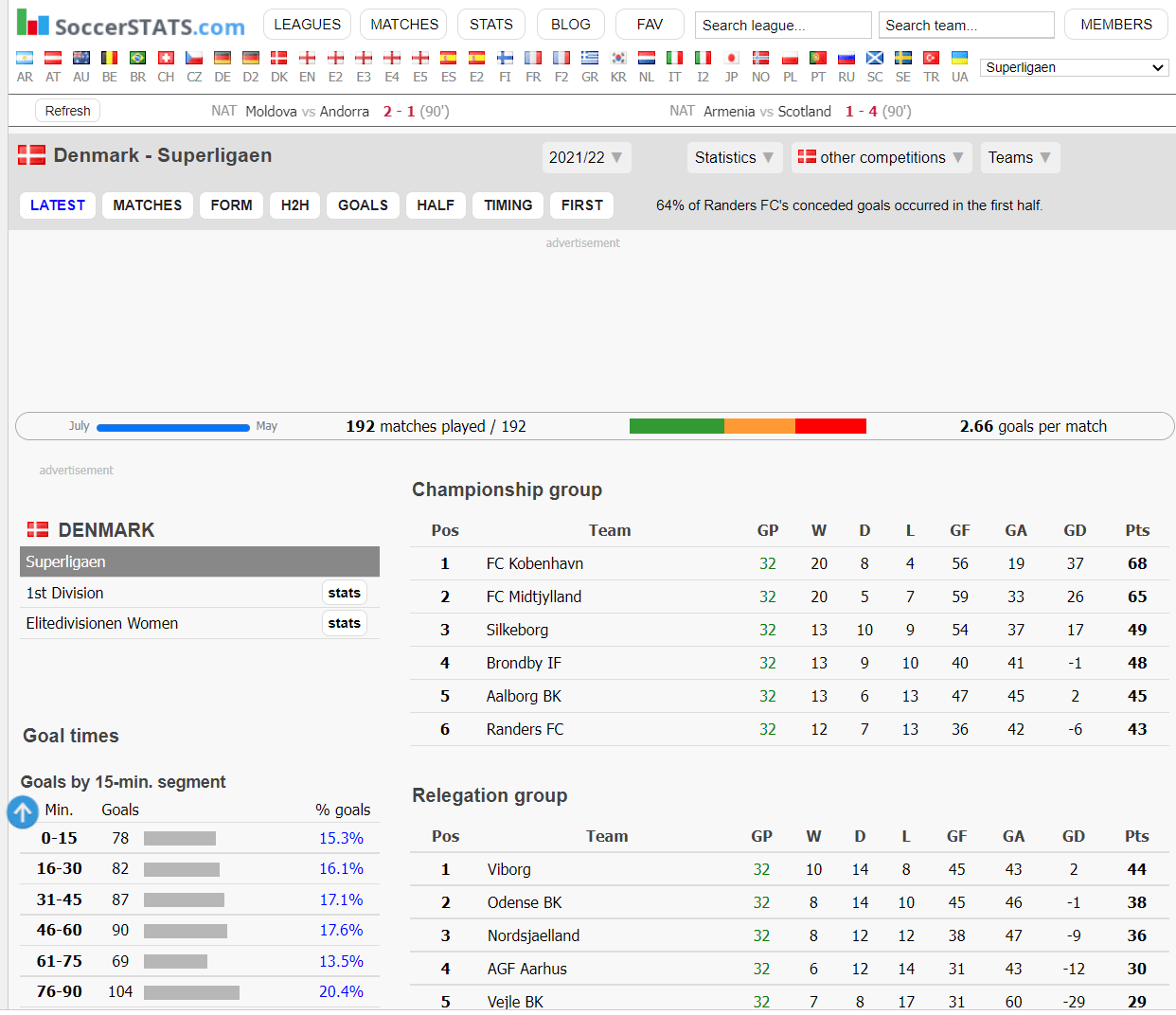
Task: Open the Belgium (BE) flag league
Action: tap(110, 59)
